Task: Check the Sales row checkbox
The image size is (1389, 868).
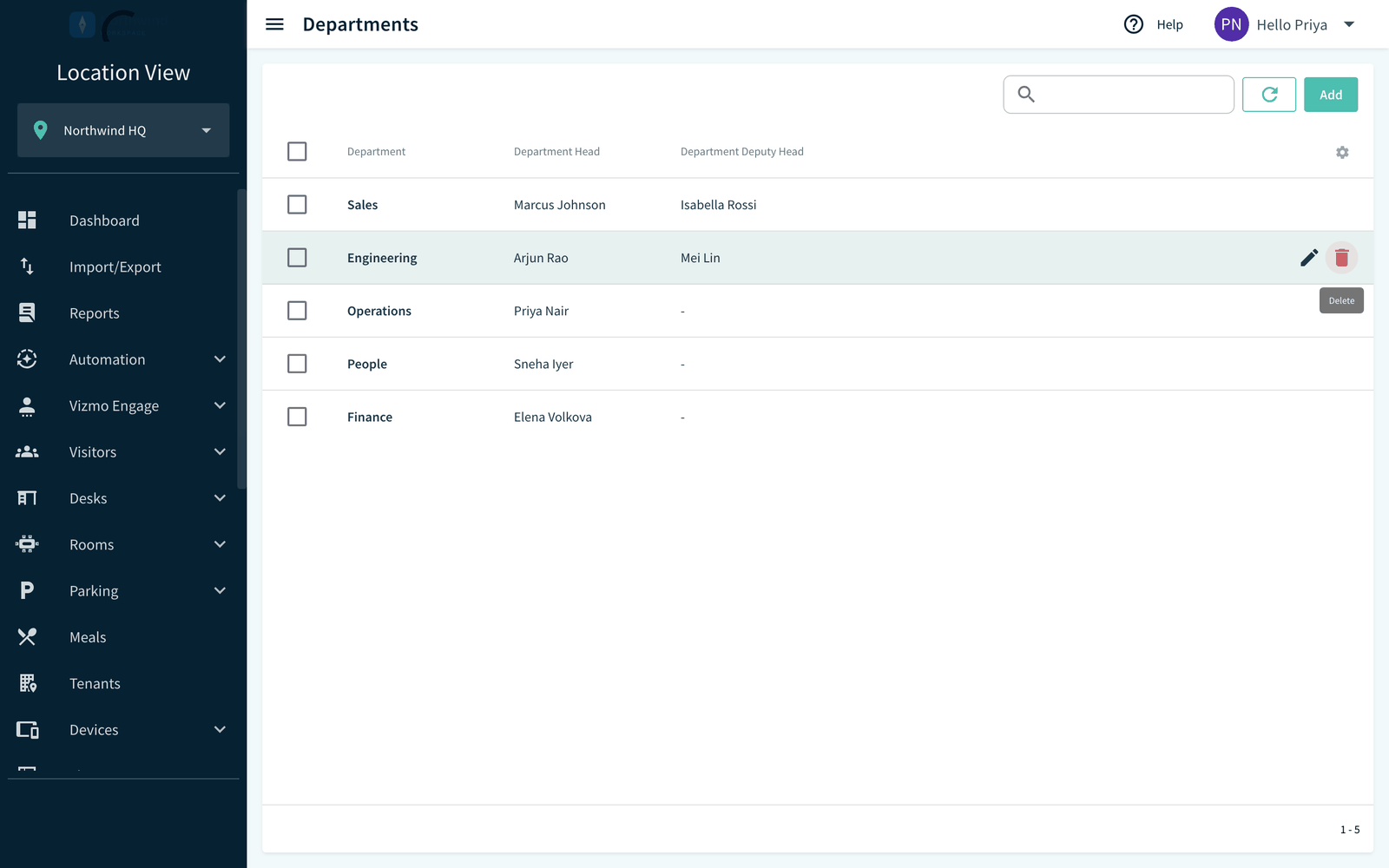Action: pyautogui.click(x=297, y=205)
